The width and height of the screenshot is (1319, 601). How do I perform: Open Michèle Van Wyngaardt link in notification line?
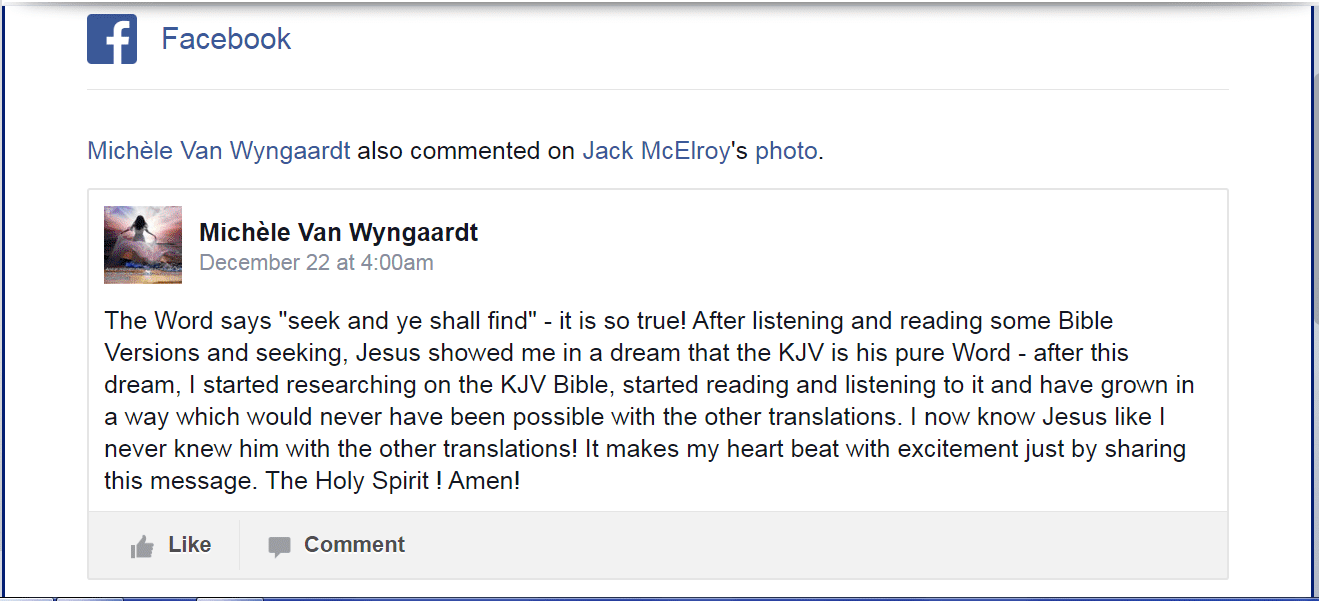point(219,151)
